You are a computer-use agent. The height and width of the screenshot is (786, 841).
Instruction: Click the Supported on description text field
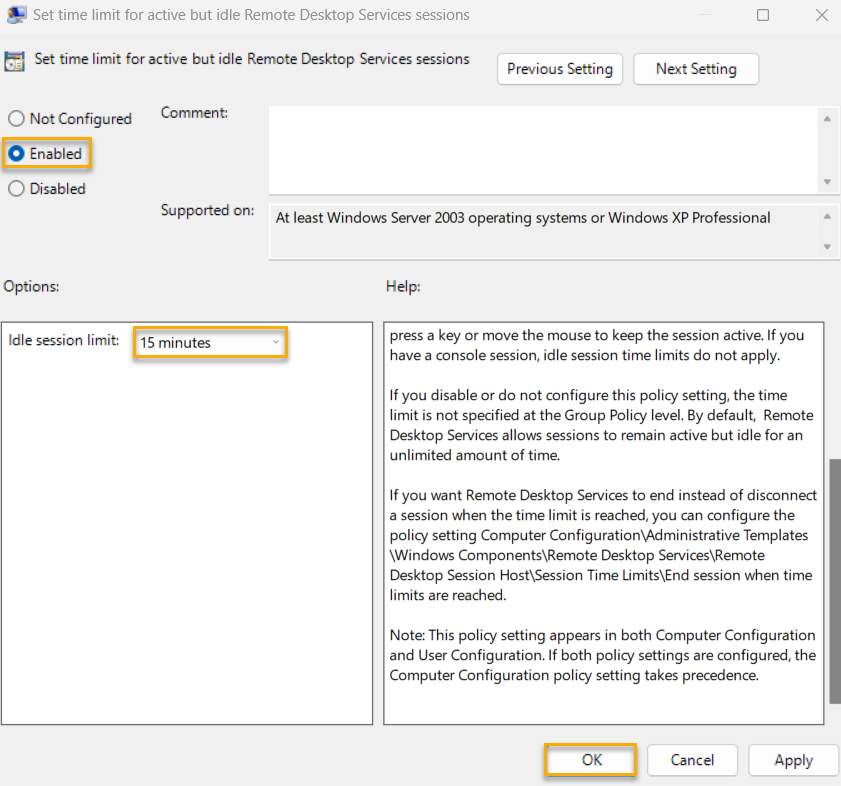(540, 230)
